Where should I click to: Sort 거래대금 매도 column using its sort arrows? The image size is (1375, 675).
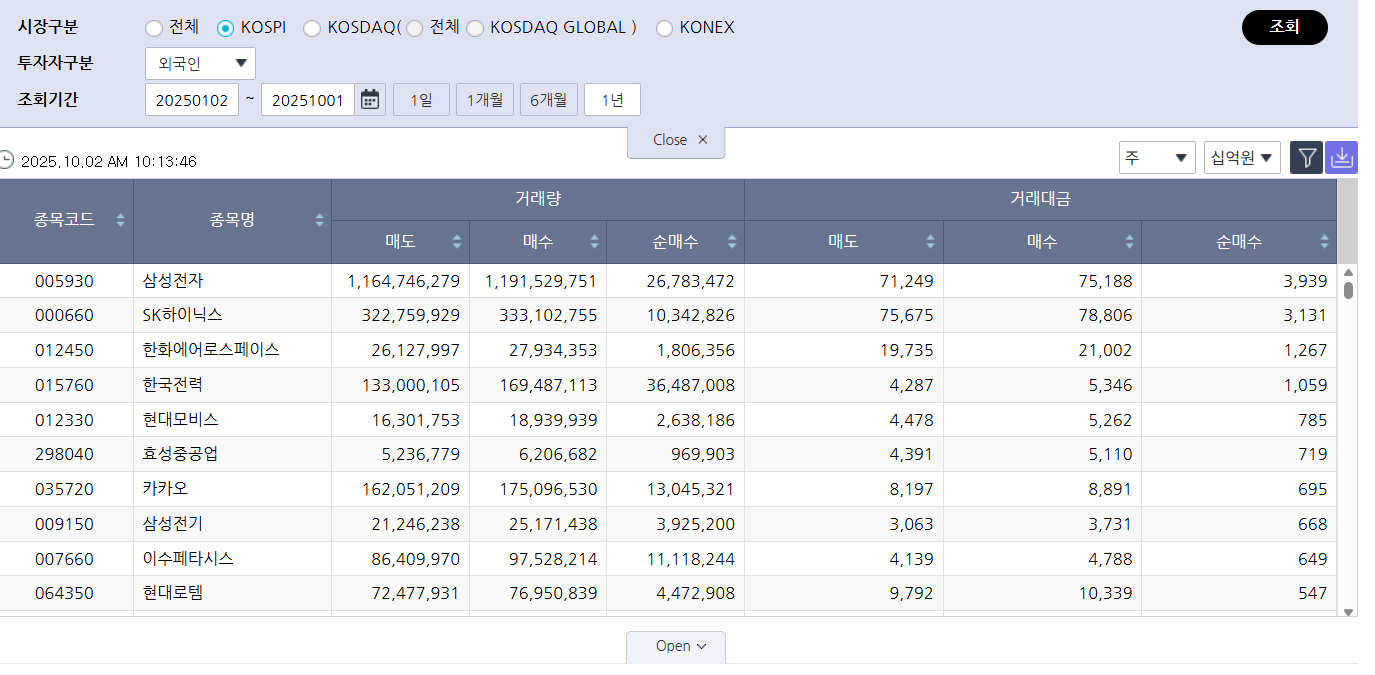point(931,241)
